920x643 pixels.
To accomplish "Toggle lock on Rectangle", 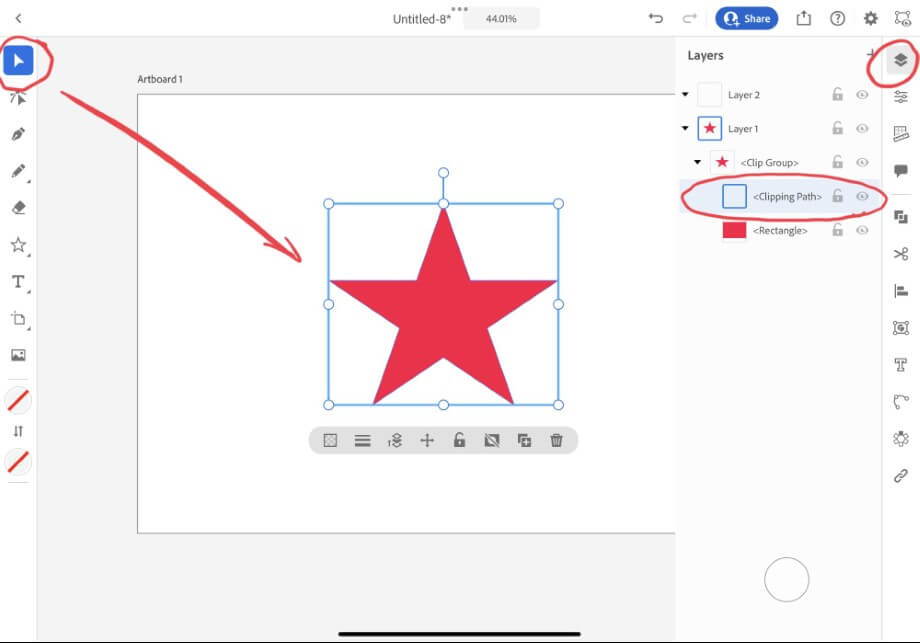I will click(x=837, y=230).
